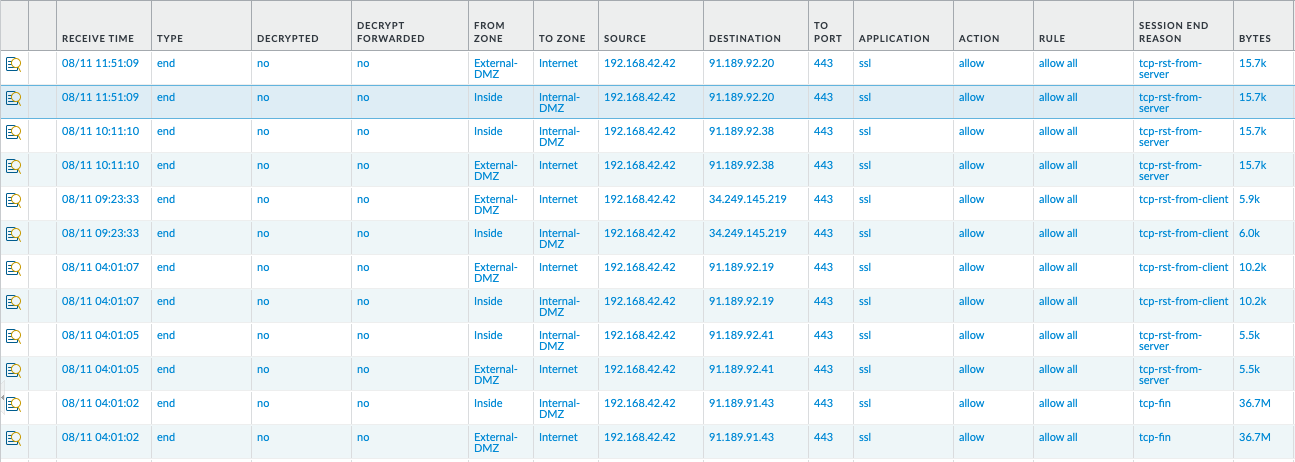The image size is (1295, 462).
Task: Click the From Zone column header
Action: 489,32
